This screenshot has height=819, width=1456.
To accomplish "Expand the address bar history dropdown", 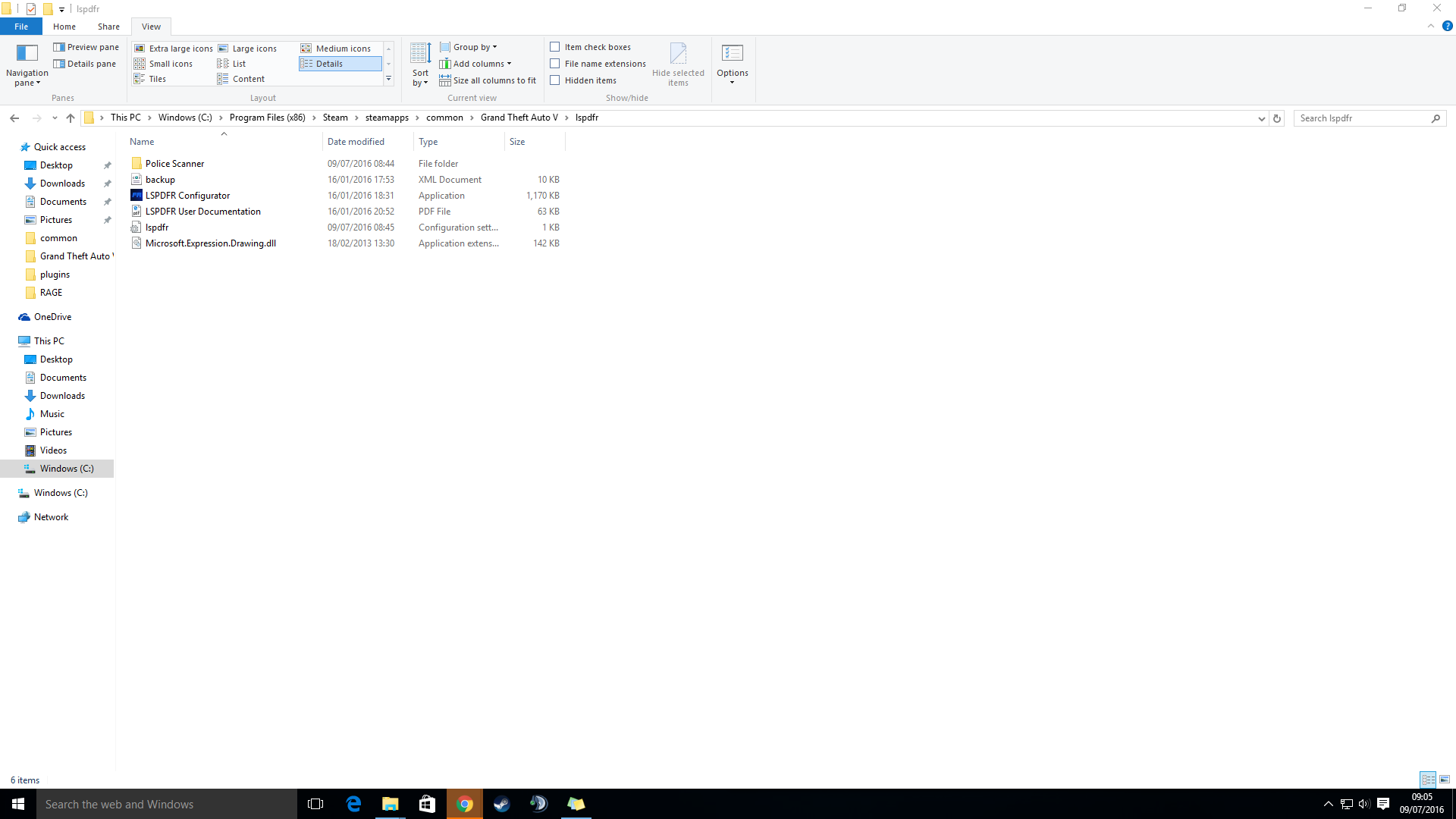I will pyautogui.click(x=1261, y=118).
